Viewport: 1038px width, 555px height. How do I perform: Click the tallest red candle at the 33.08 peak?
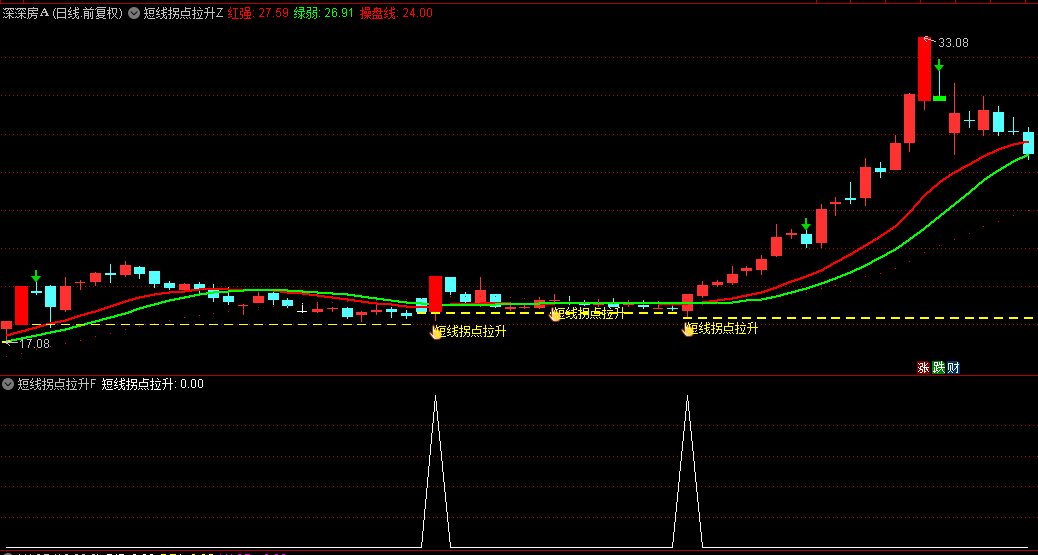pyautogui.click(x=924, y=68)
